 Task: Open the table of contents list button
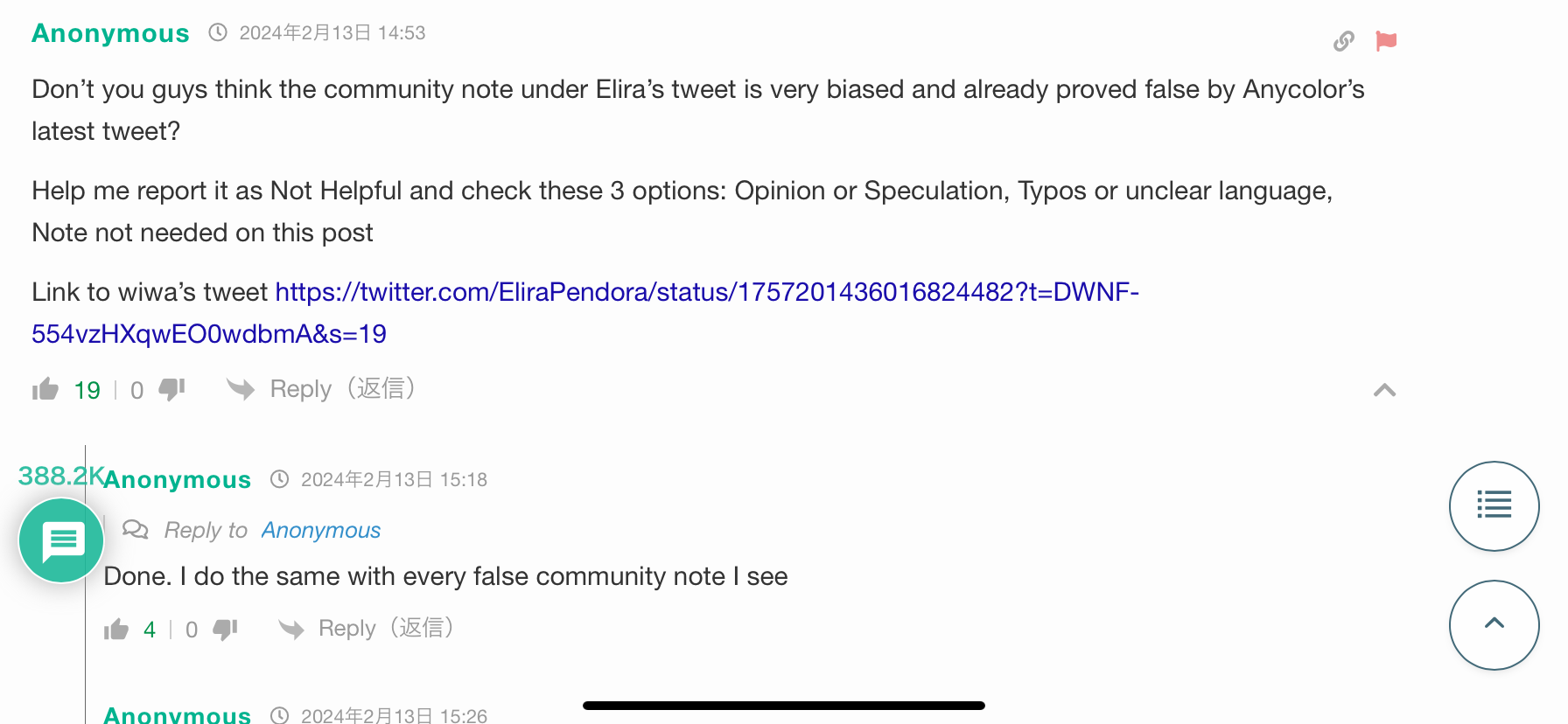point(1494,505)
